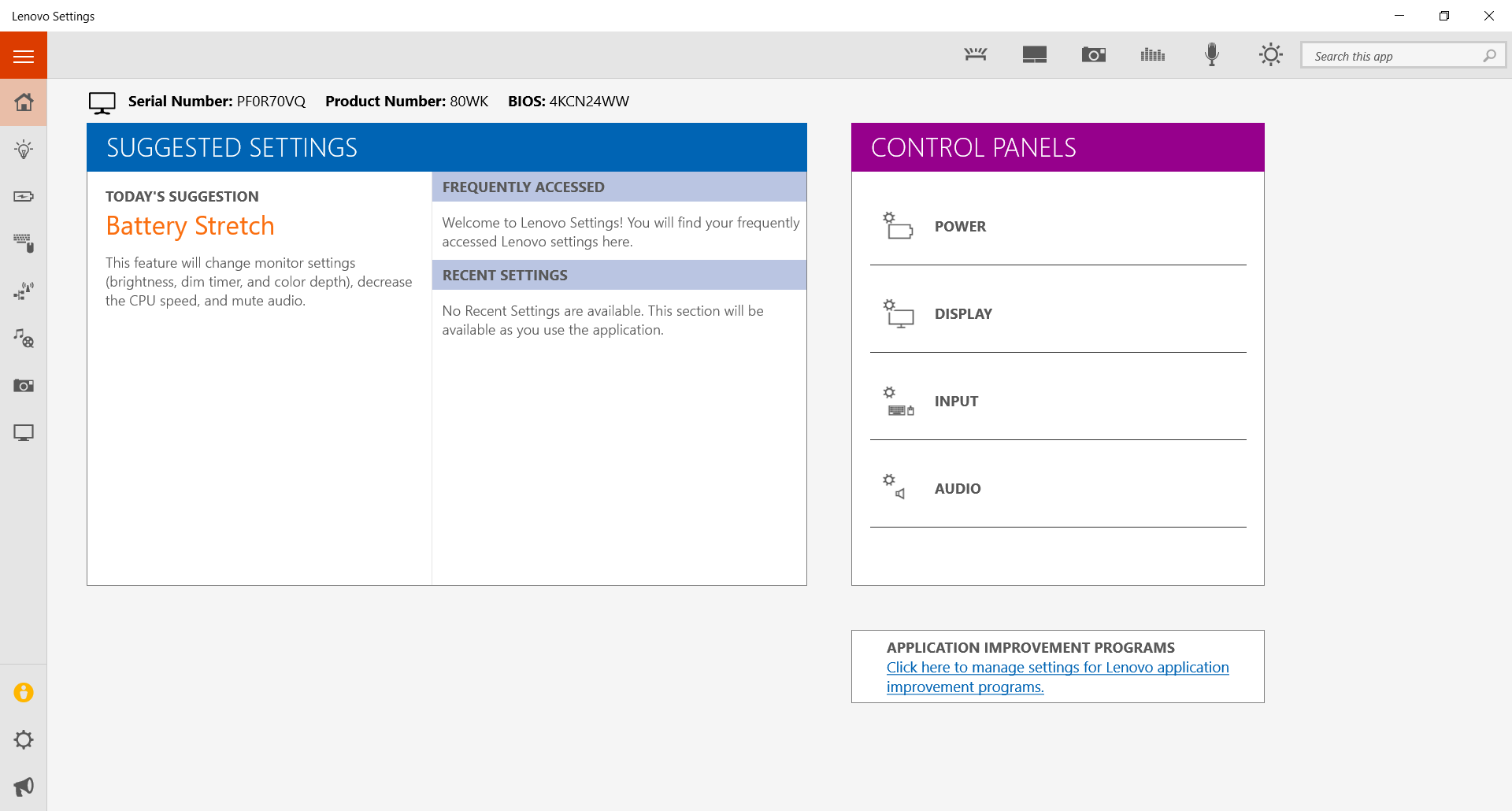This screenshot has width=1512, height=811.
Task: Click the Search this app field
Action: (1394, 56)
